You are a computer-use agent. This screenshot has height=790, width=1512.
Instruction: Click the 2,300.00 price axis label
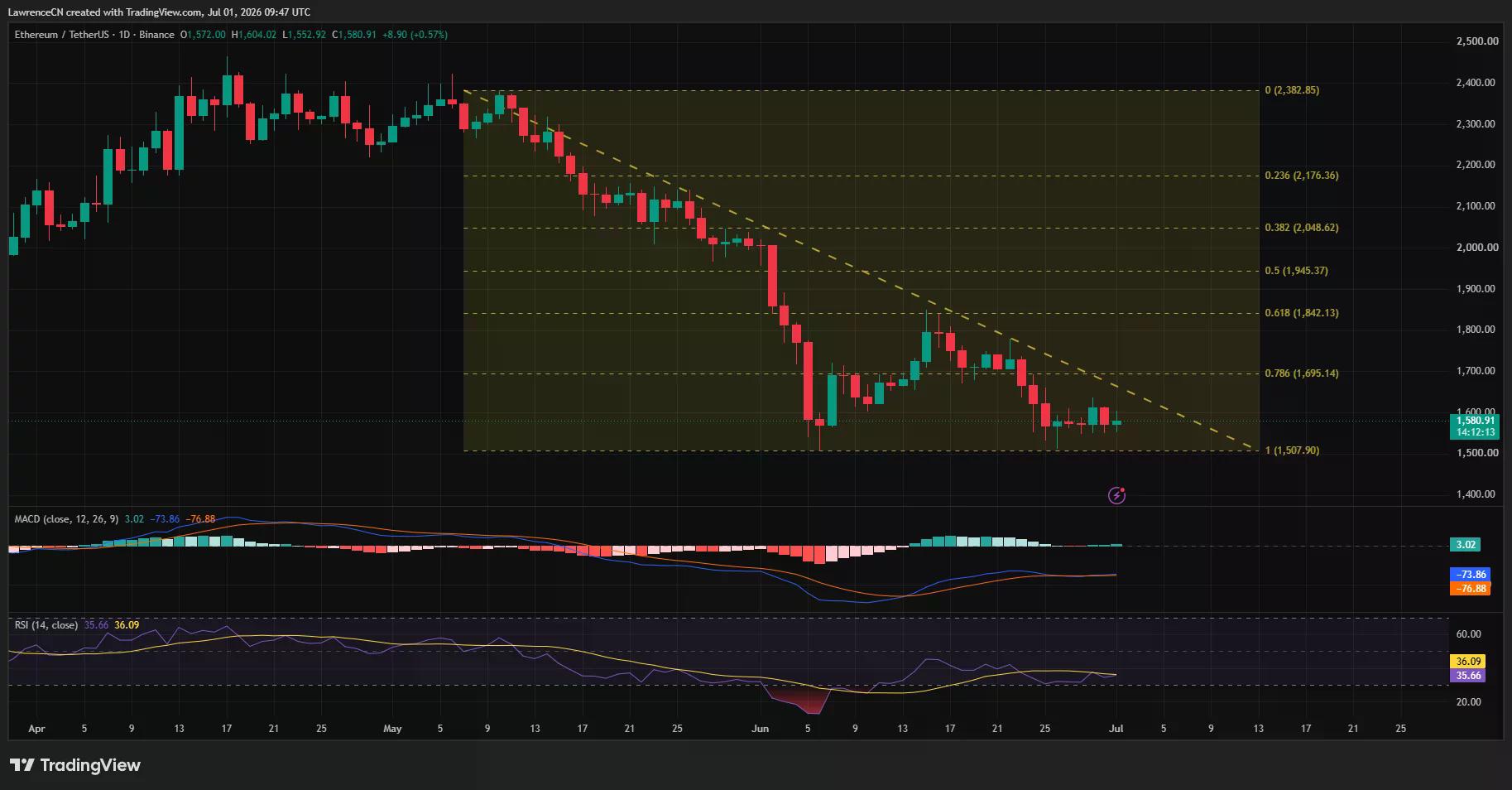1476,124
